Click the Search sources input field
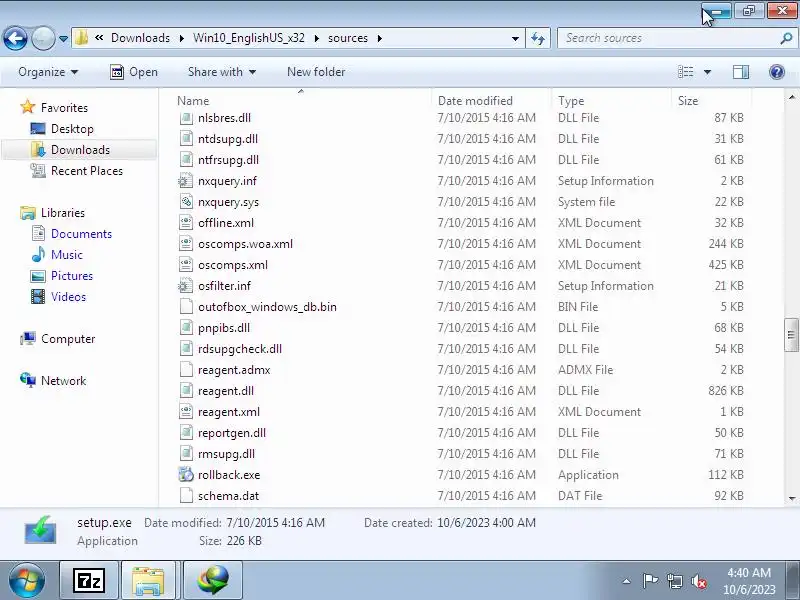 tap(668, 38)
